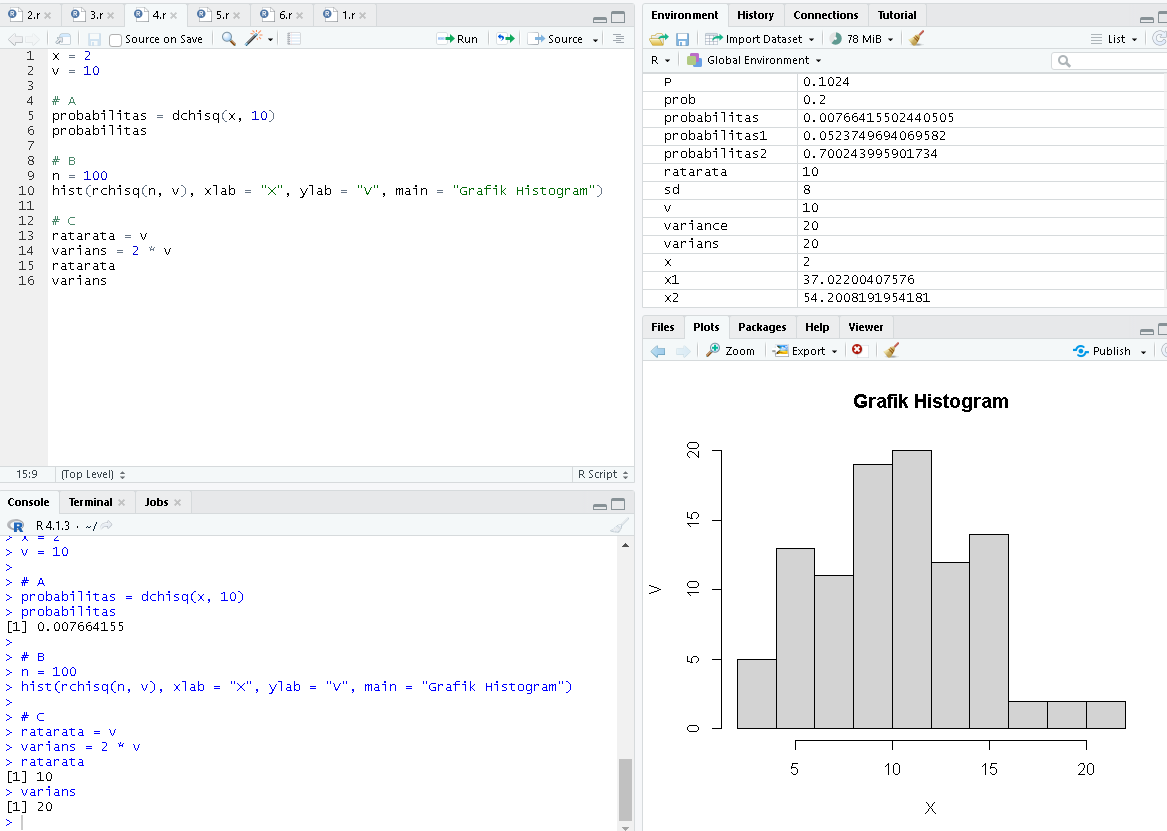The height and width of the screenshot is (831, 1167).
Task: Toggle the document outline panel
Action: [618, 38]
